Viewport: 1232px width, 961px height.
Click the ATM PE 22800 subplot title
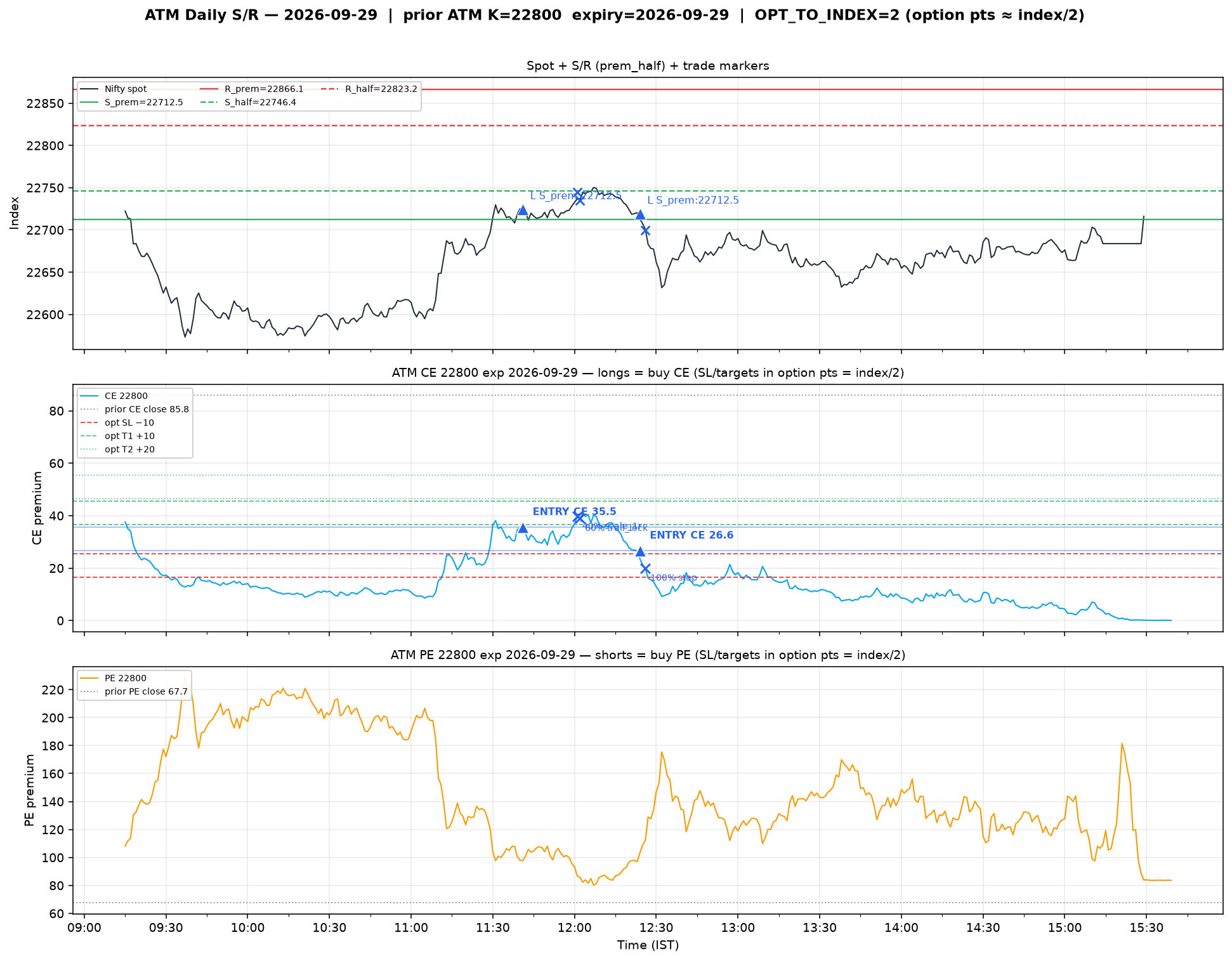(x=648, y=655)
